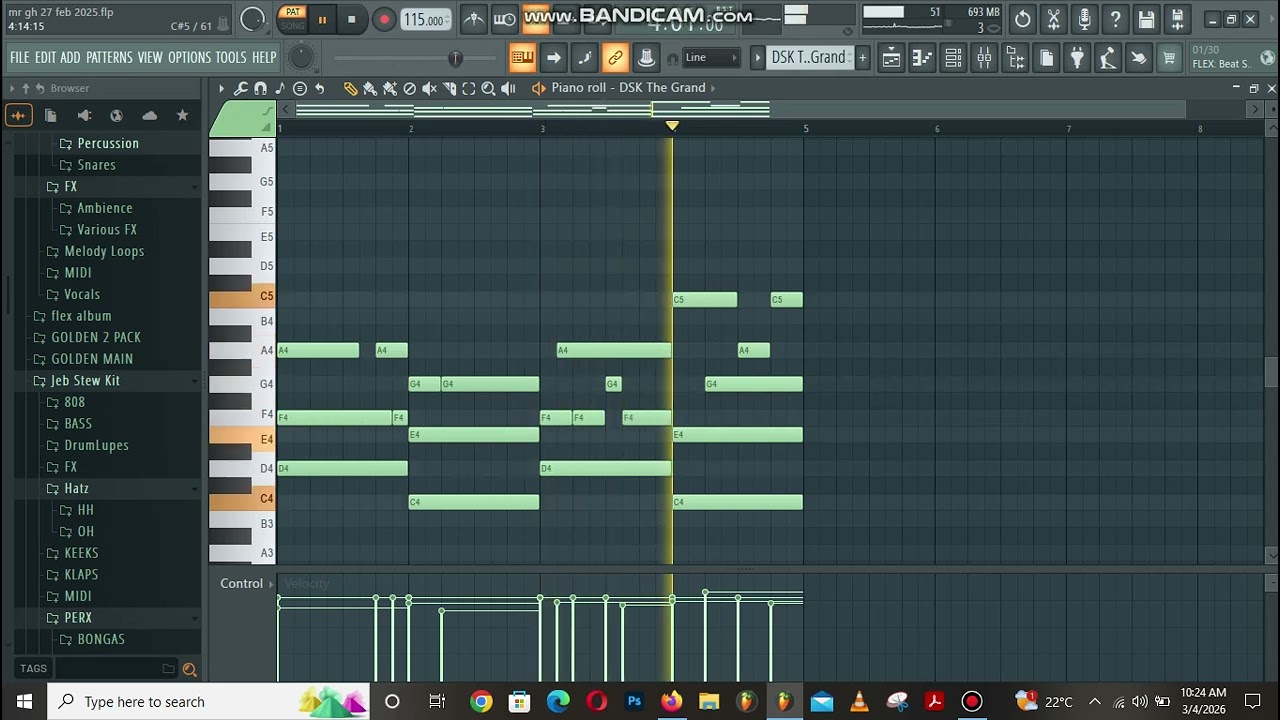Show the browser Starred favorites tab

(x=182, y=116)
